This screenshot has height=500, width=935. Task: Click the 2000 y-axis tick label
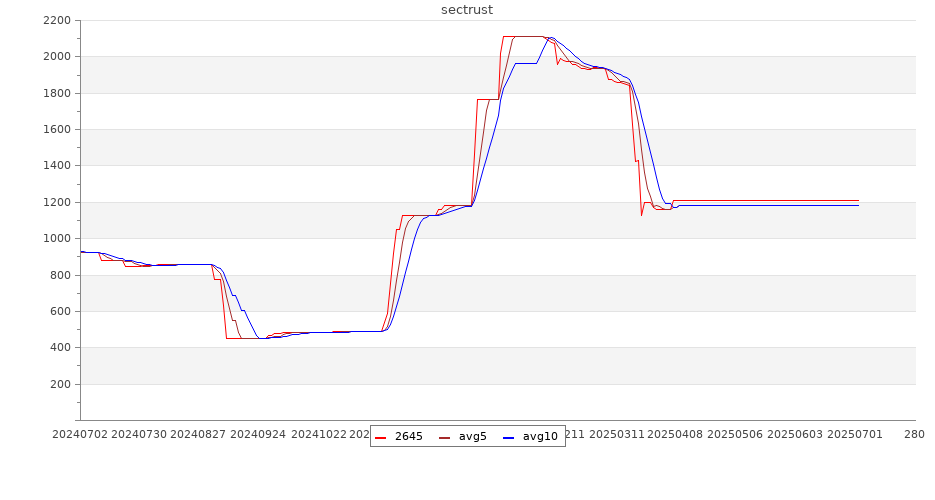pos(57,57)
